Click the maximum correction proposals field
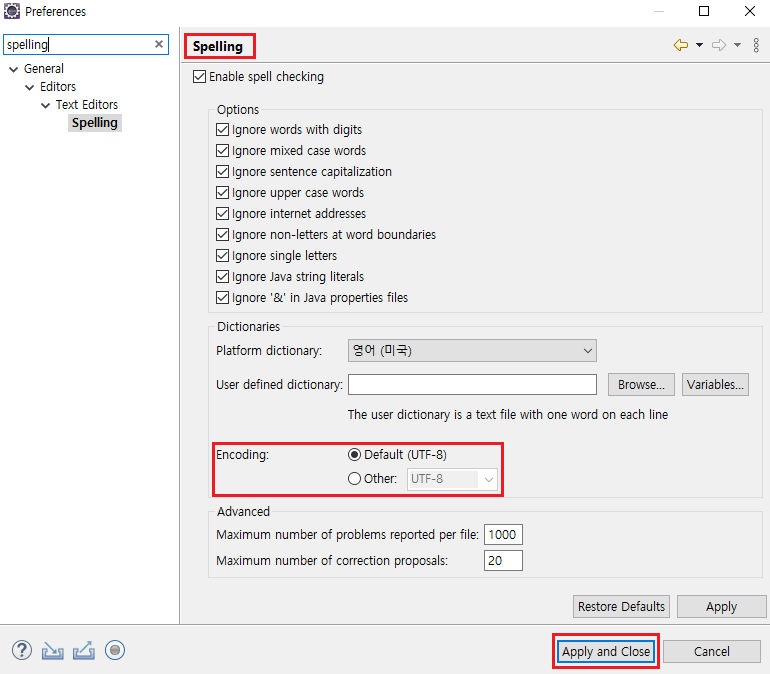Screen dimensions: 770x674 click(x=503, y=561)
